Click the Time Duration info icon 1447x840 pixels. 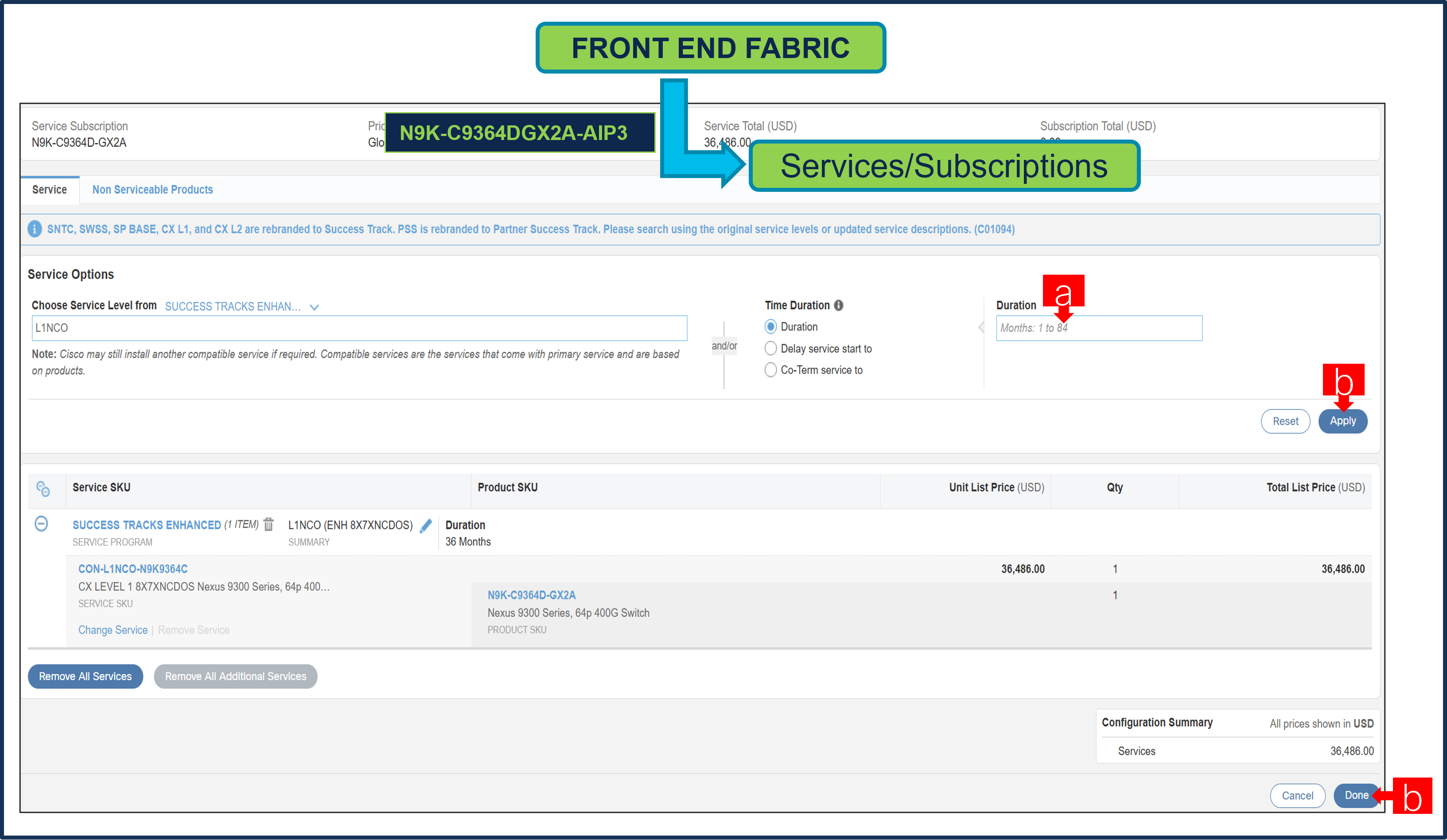[x=838, y=305]
